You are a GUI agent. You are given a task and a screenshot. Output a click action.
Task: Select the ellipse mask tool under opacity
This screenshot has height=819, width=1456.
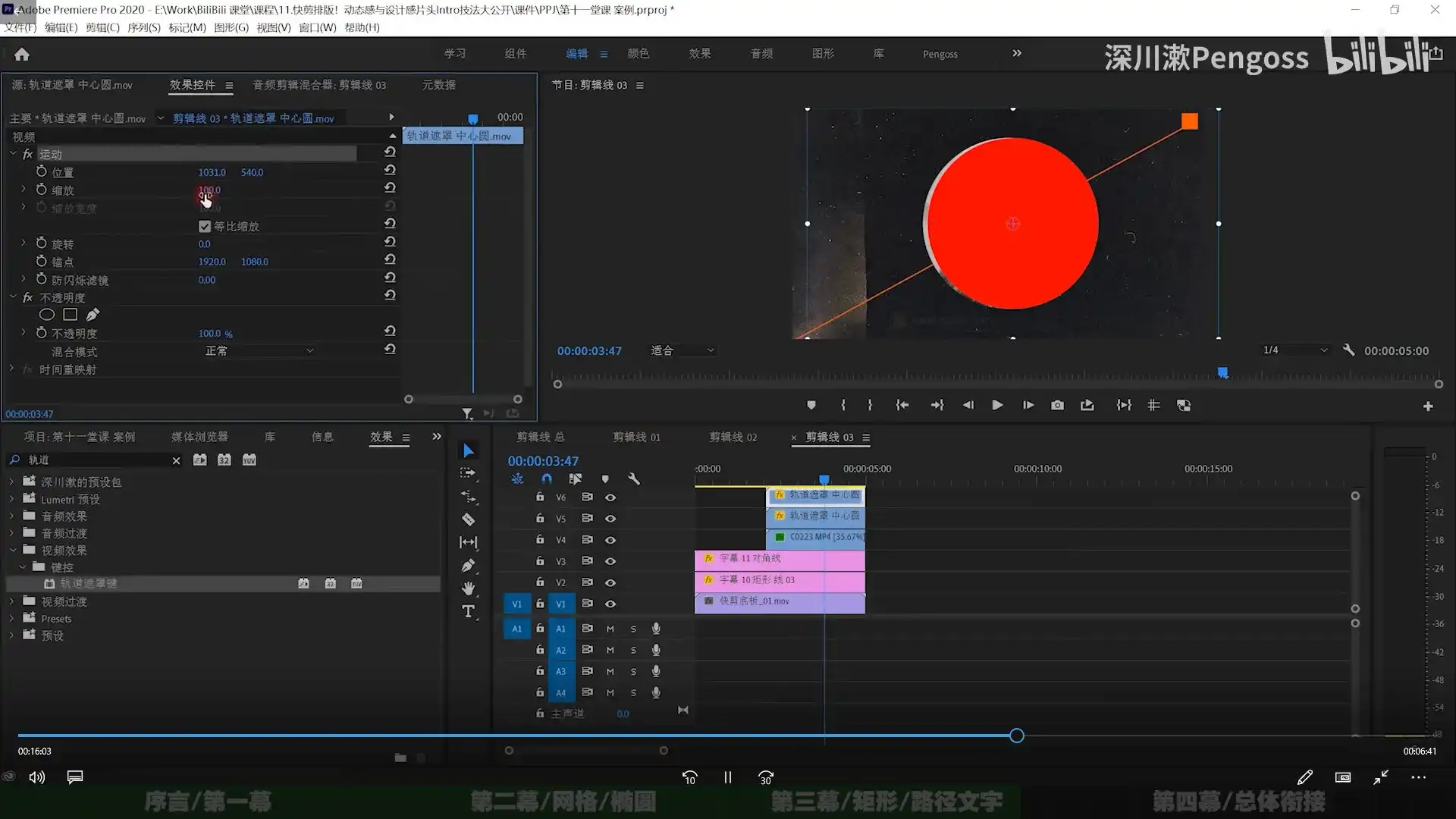point(46,315)
